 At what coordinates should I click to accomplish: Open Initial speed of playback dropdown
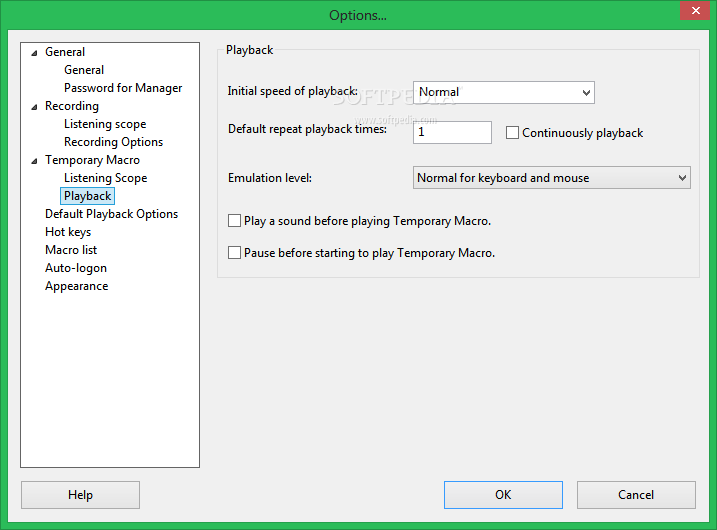(503, 93)
